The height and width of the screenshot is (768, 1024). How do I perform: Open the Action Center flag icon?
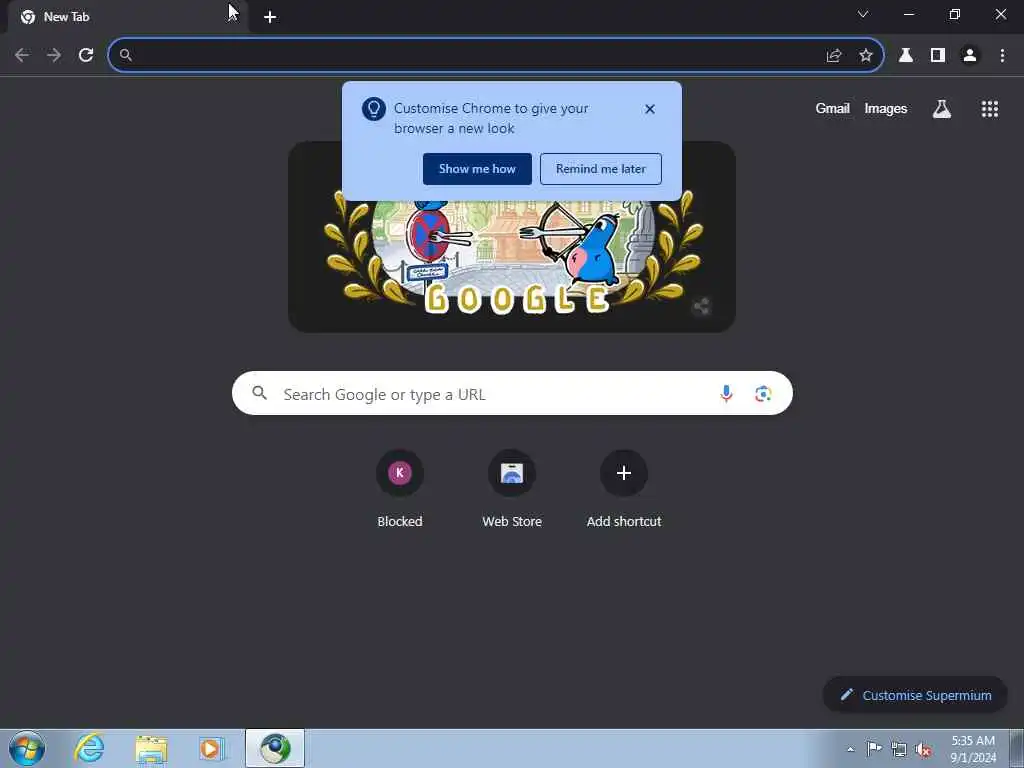point(874,748)
